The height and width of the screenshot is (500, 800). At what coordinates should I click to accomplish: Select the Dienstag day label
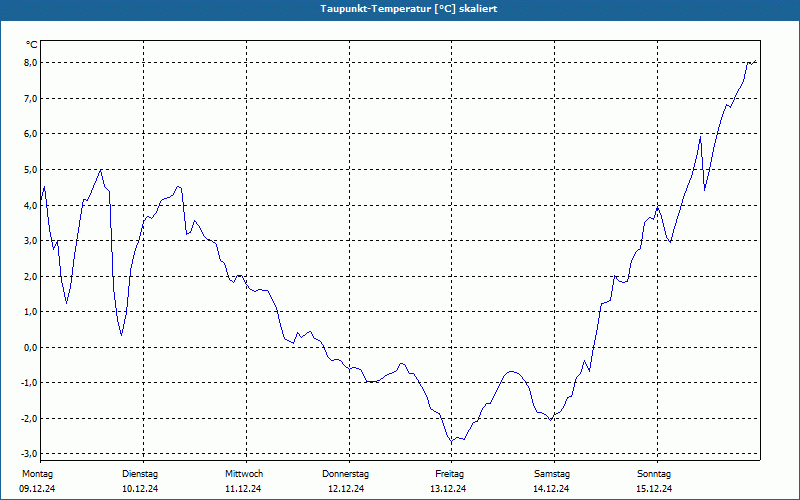pyautogui.click(x=140, y=474)
